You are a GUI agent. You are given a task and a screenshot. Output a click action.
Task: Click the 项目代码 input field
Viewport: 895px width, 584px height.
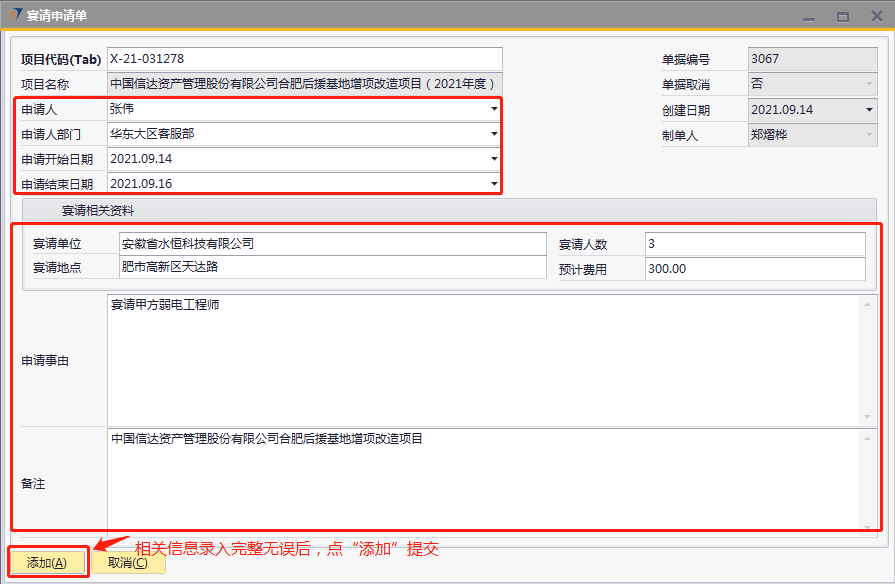(x=304, y=59)
